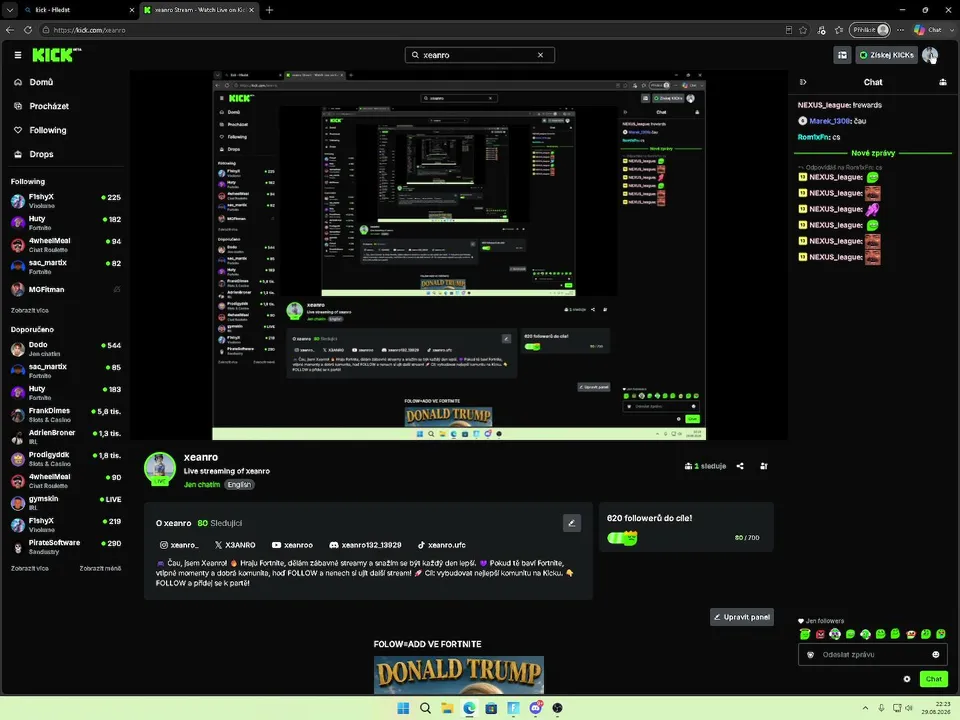Clear the search field with the X
Image resolution: width=960 pixels, height=720 pixels.
540,55
